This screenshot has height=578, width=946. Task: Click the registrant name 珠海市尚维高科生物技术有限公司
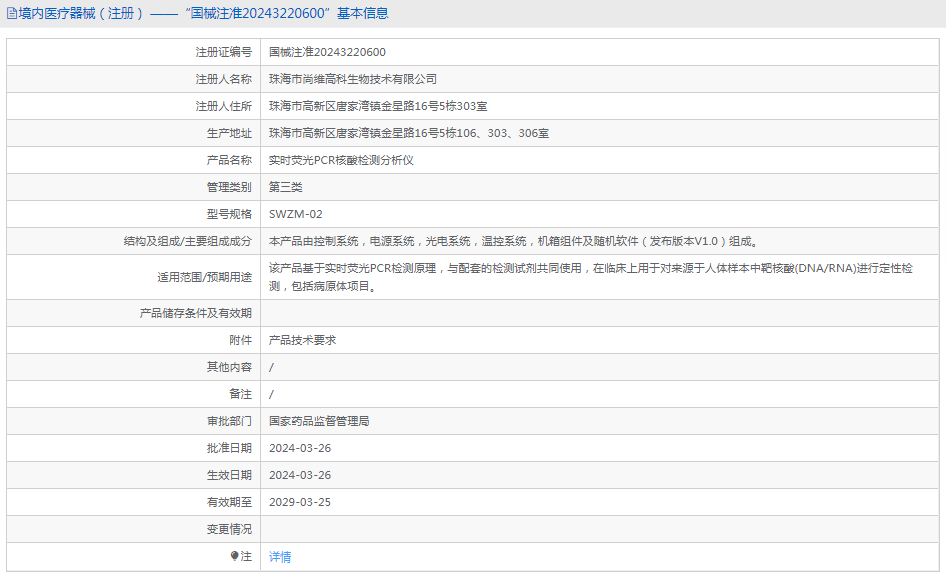(353, 80)
